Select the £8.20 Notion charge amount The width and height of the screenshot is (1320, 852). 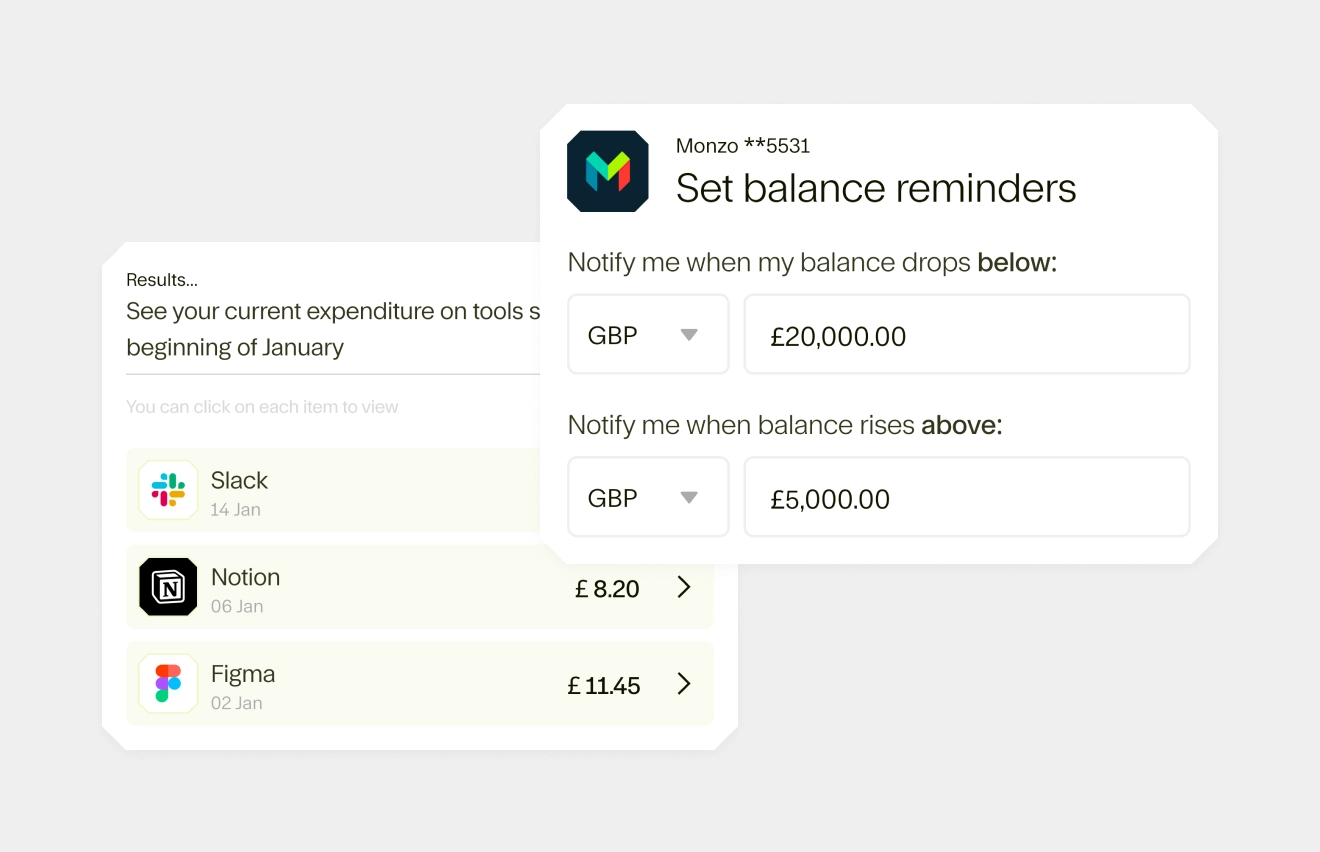tap(607, 588)
